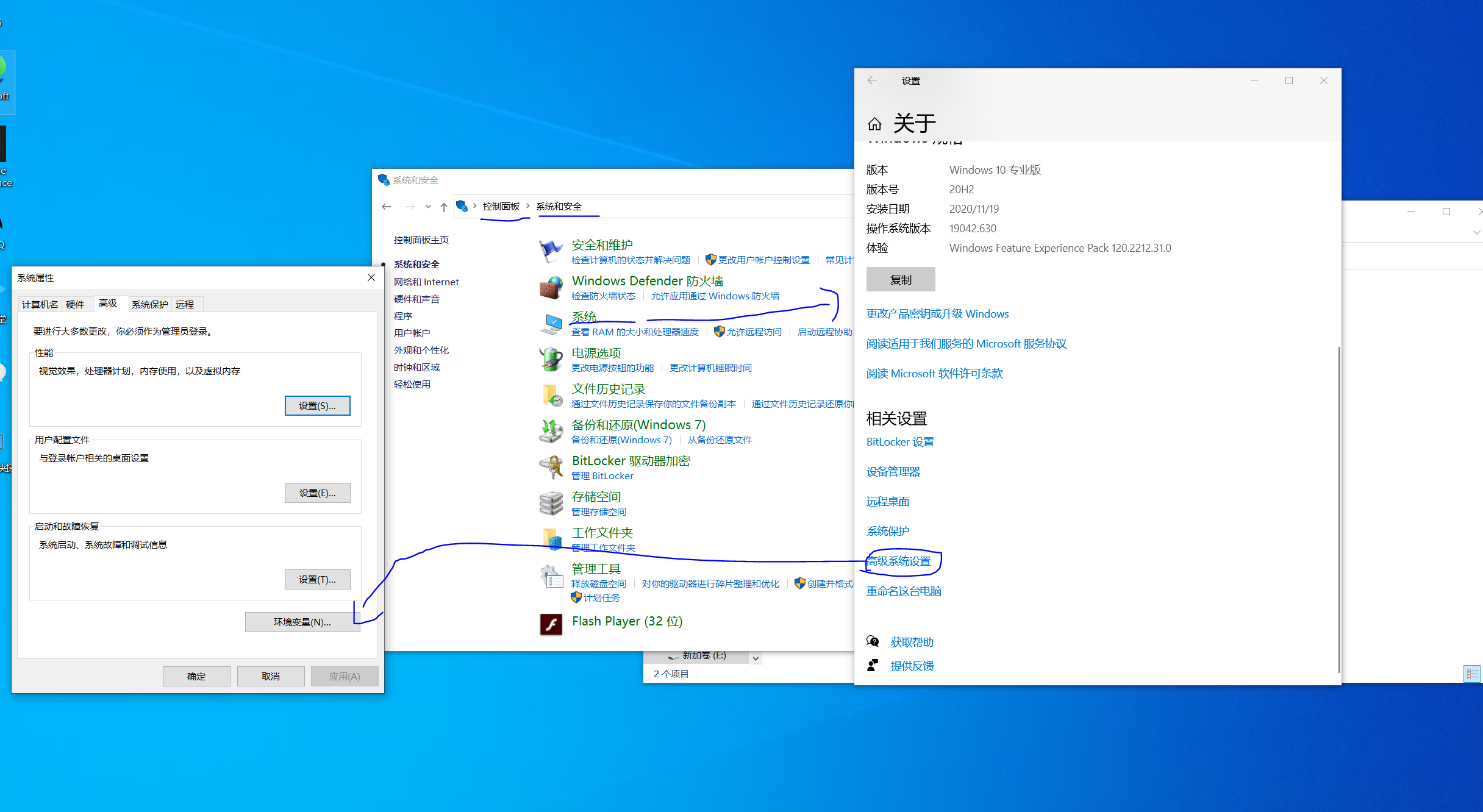Select 网络和 Internet in sidebar

(426, 282)
